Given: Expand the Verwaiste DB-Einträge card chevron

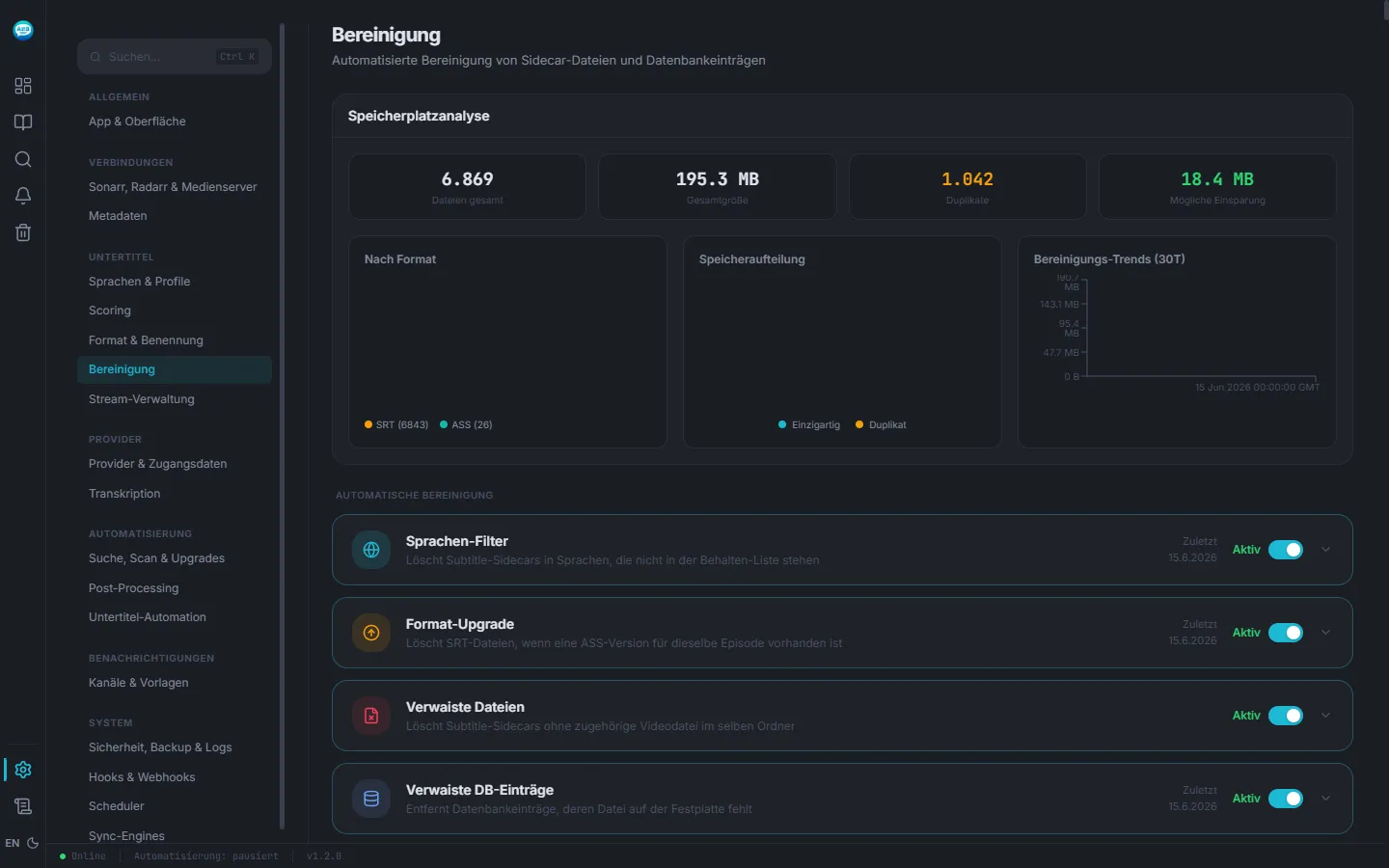Looking at the screenshot, I should (1325, 799).
